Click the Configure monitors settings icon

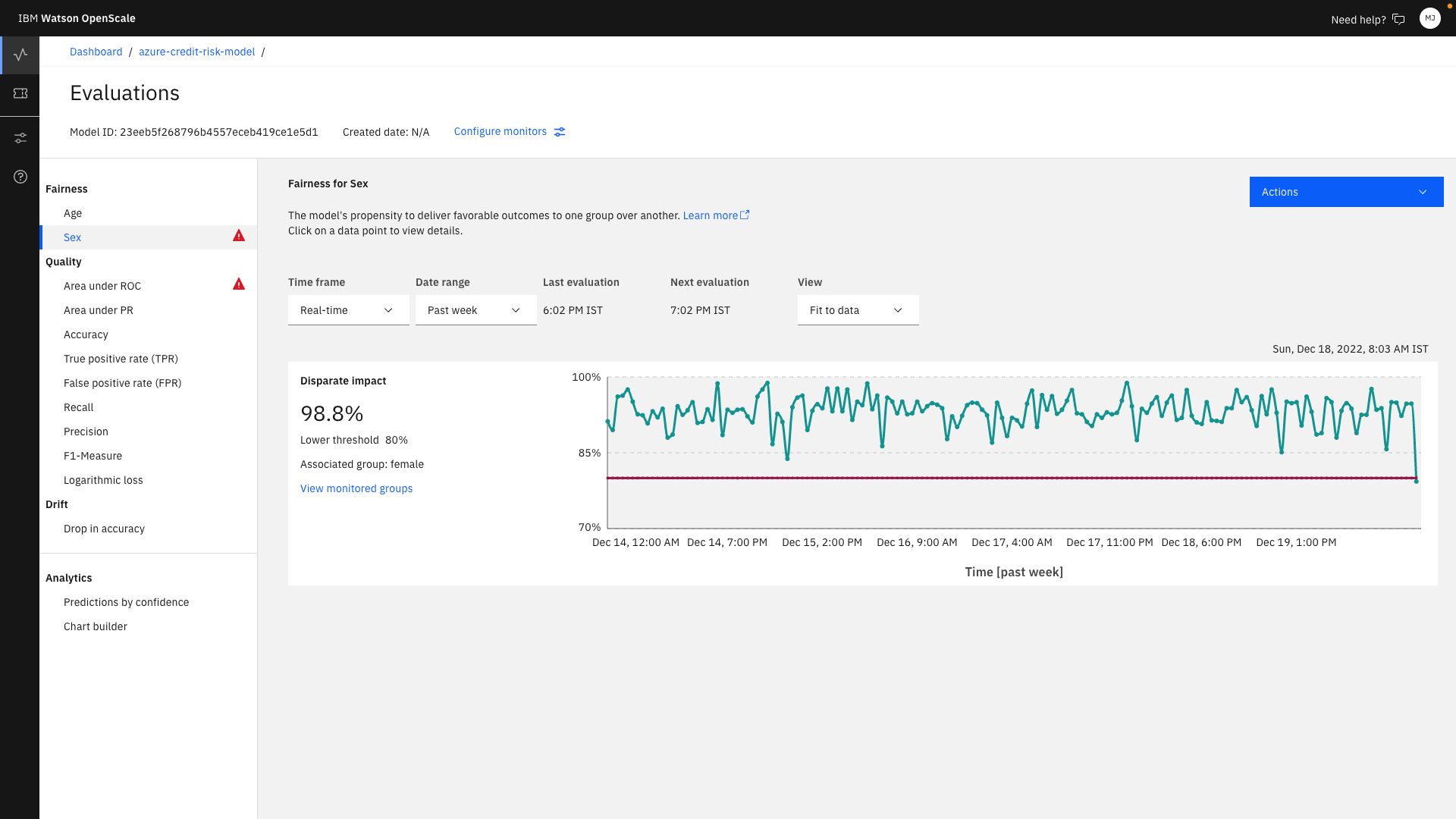coord(560,132)
